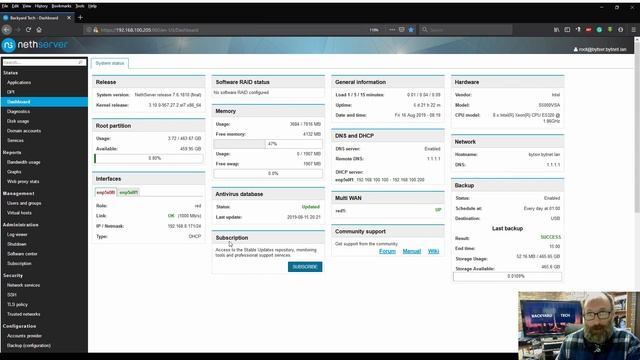Open the page actions three-dot menu
The image size is (640, 360).
[392, 30]
